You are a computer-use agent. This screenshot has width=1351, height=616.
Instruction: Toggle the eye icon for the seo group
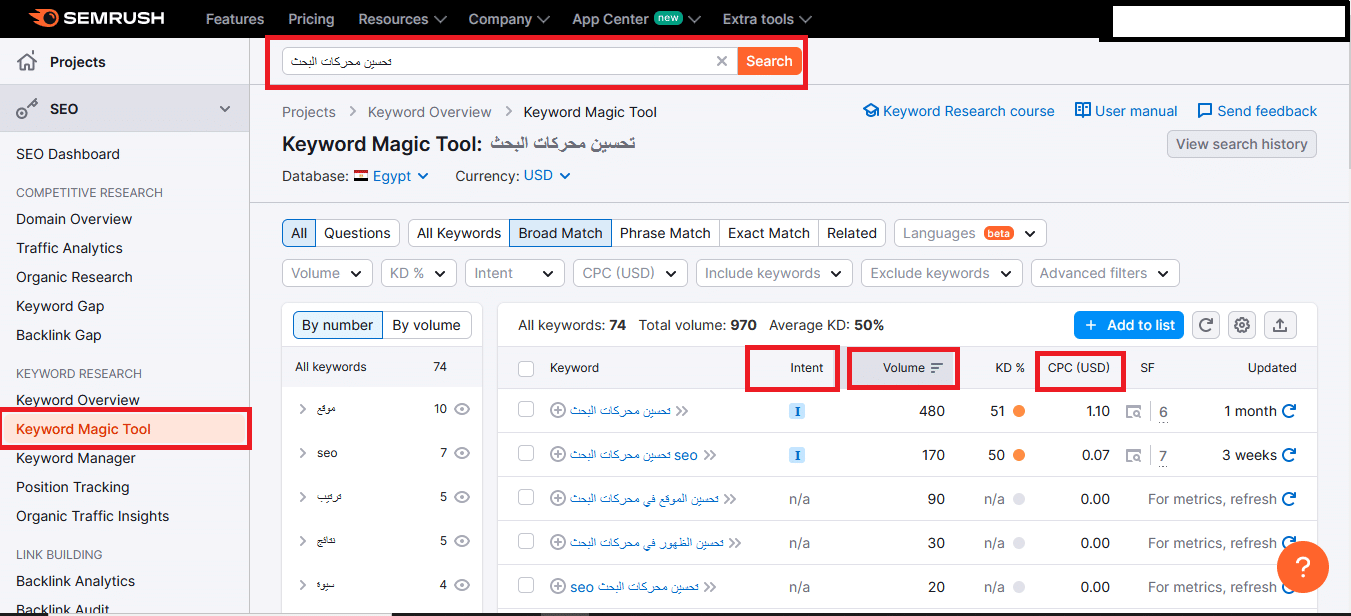pos(461,453)
